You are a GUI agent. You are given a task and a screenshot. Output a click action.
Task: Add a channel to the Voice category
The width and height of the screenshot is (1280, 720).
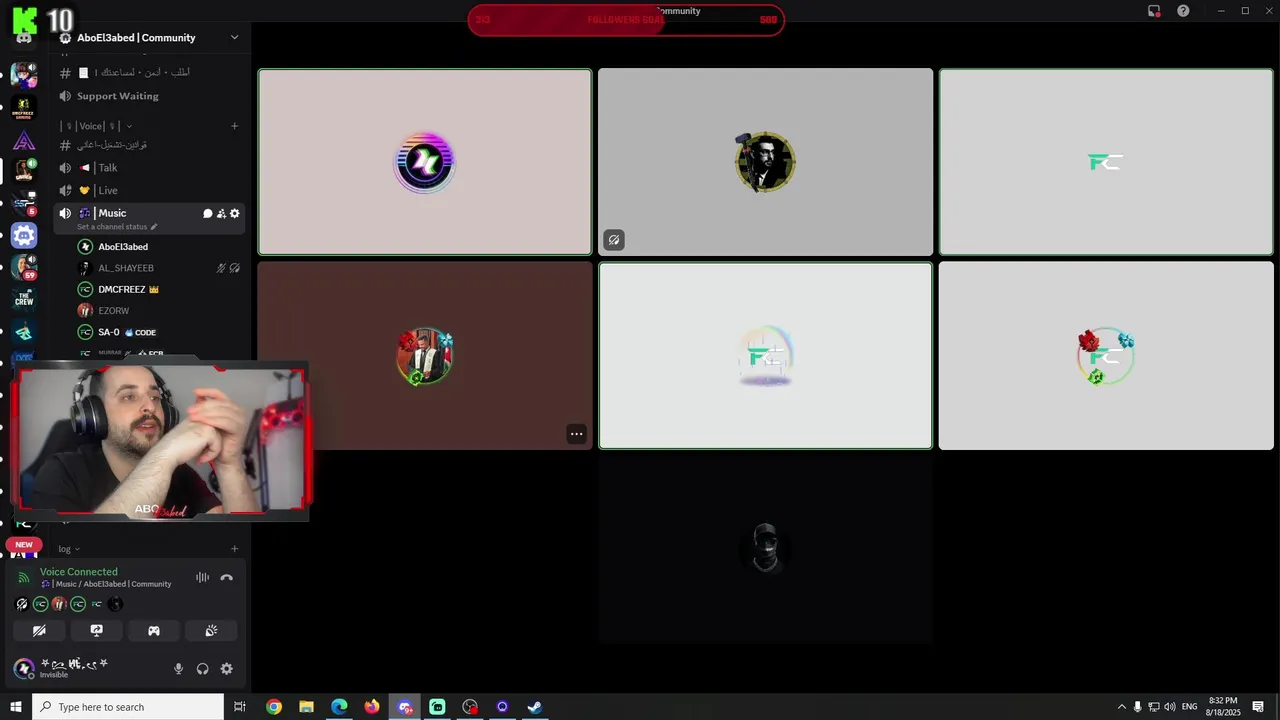235,126
